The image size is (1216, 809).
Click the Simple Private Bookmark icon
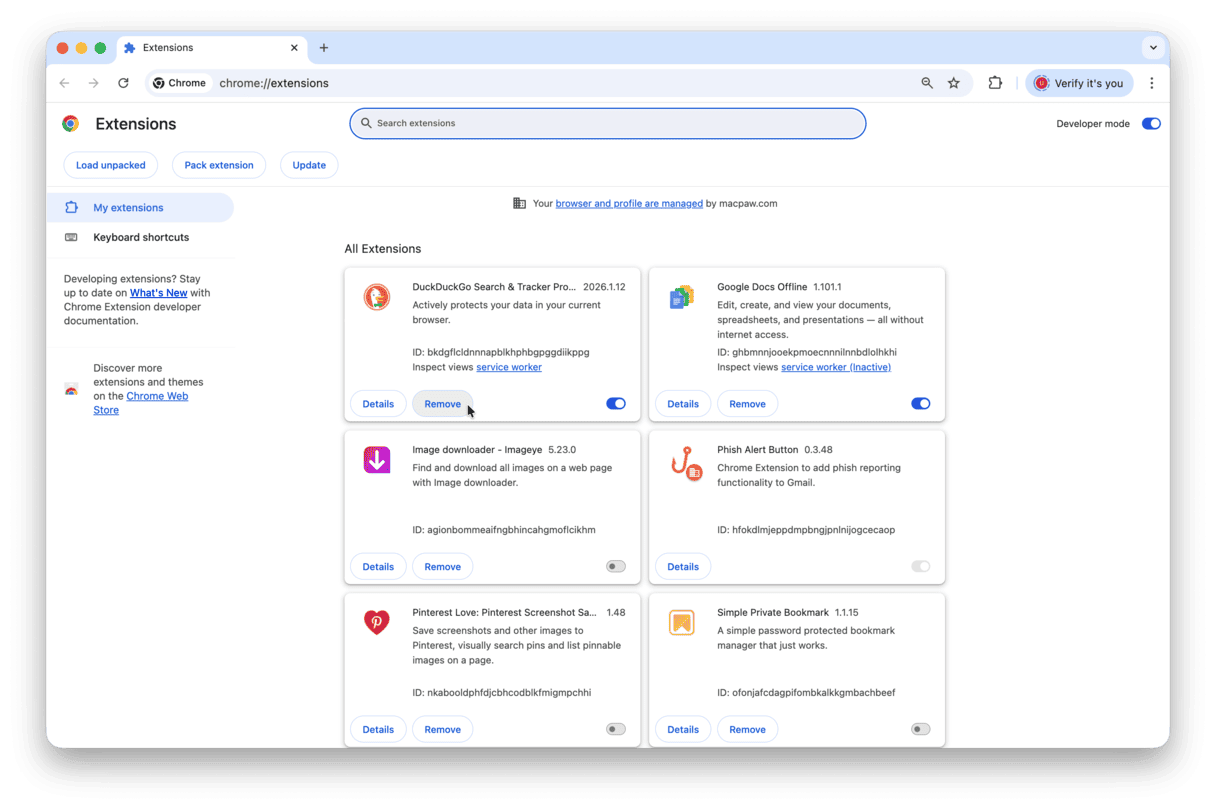pos(682,622)
